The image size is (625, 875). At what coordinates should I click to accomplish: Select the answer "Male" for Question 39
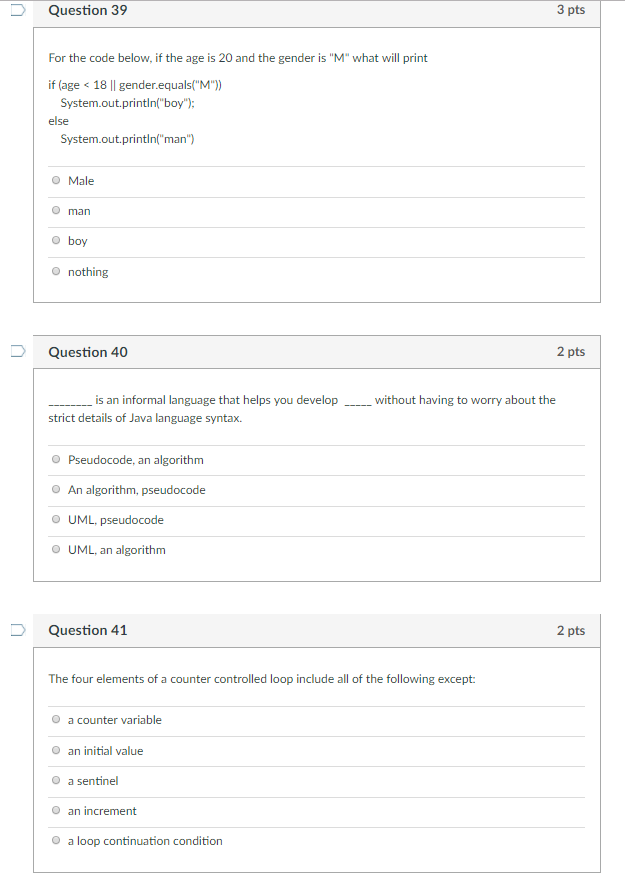tap(56, 180)
